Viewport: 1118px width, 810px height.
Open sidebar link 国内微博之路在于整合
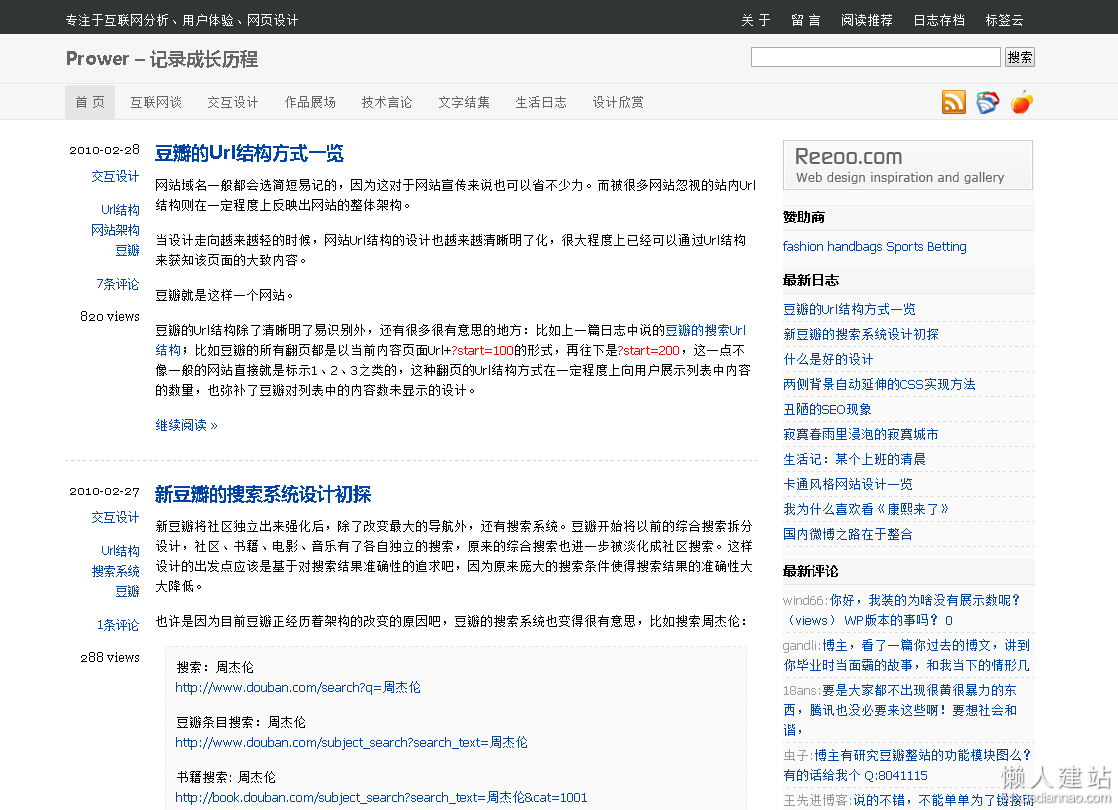pos(848,533)
